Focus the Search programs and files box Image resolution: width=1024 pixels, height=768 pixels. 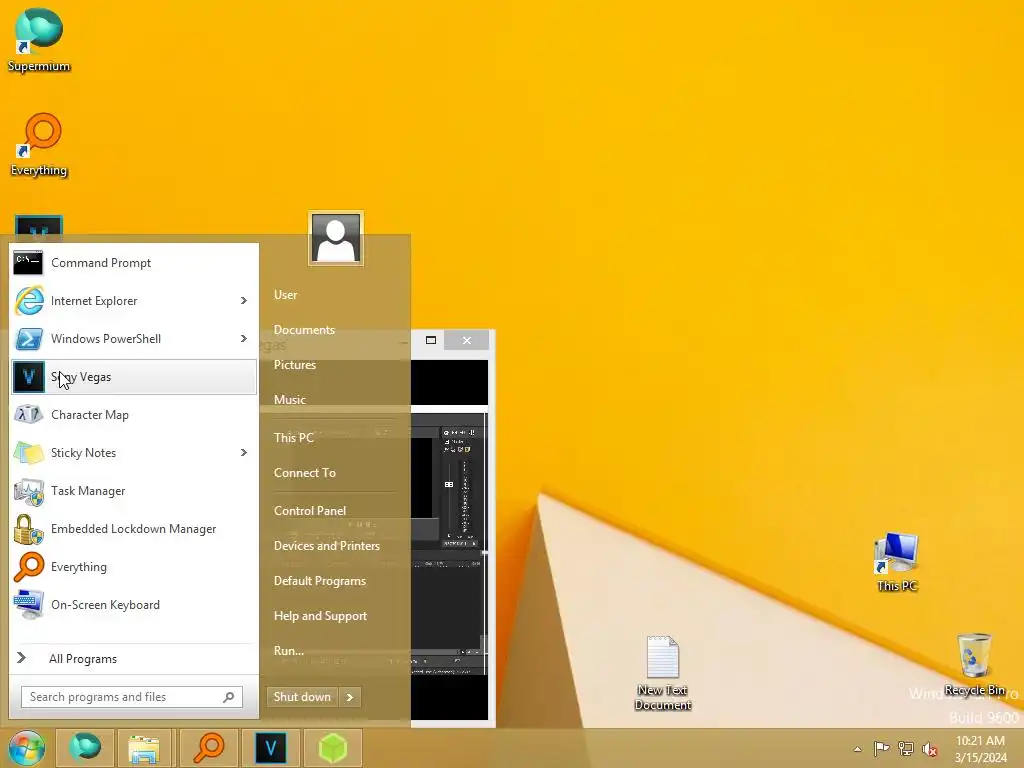[131, 697]
